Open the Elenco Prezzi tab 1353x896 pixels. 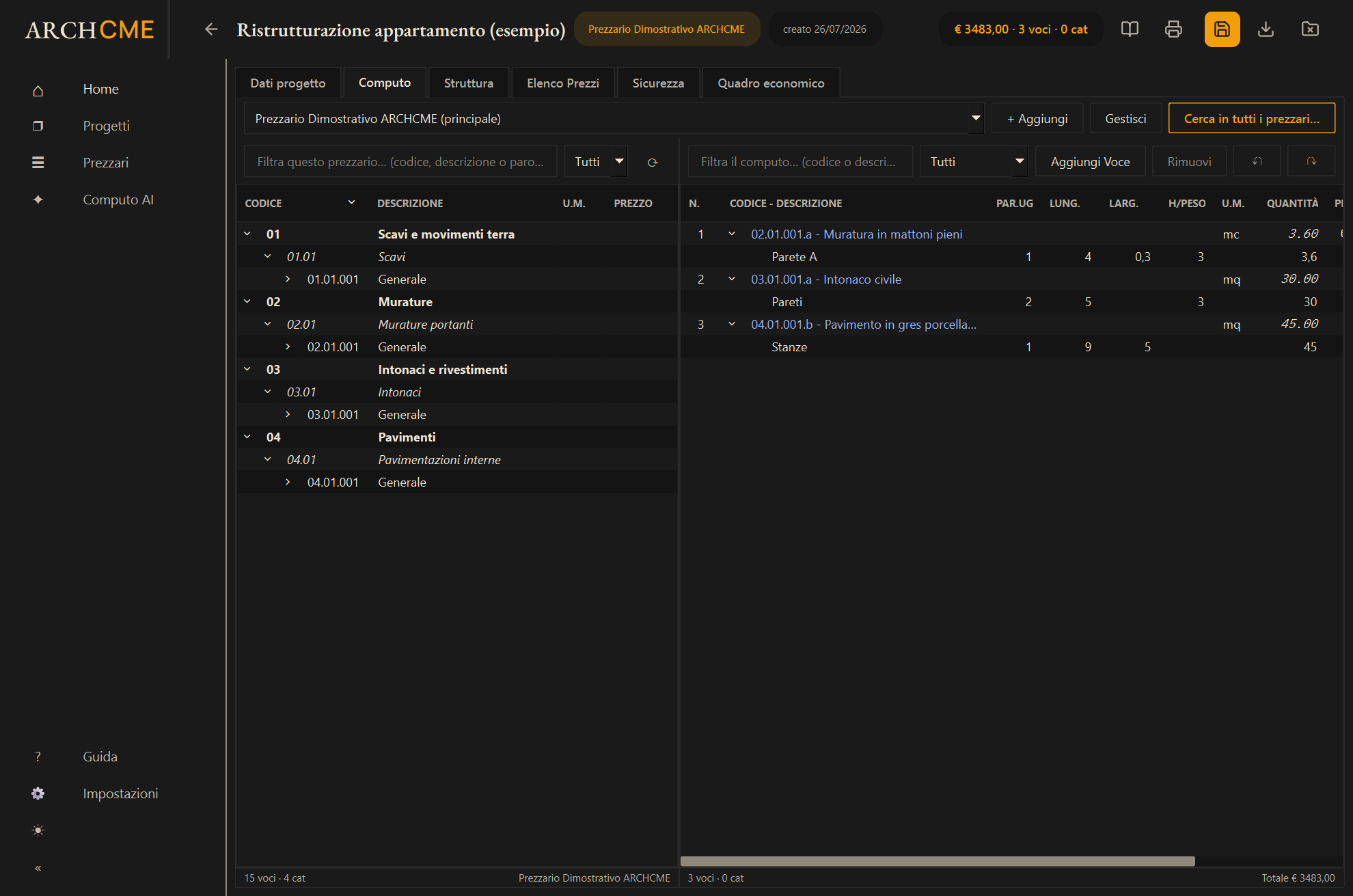[x=563, y=83]
